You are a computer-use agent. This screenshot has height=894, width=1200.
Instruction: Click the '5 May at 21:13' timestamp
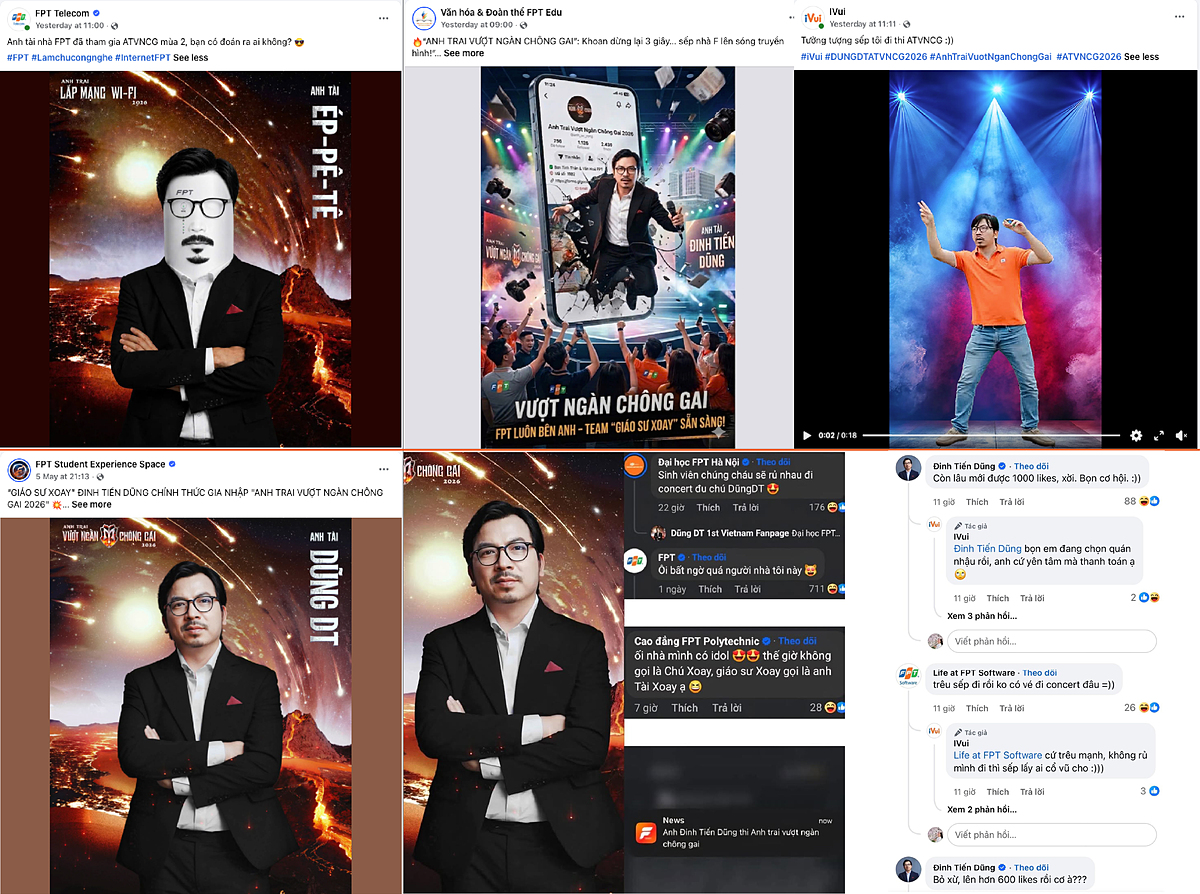click(63, 476)
